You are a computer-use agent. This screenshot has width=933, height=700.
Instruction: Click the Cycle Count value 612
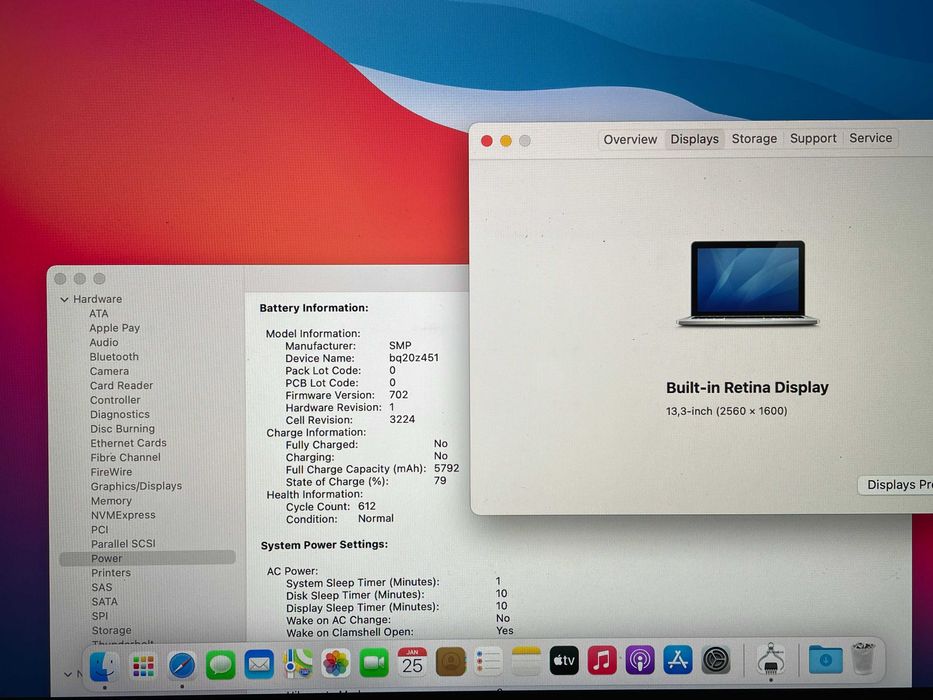pos(367,506)
